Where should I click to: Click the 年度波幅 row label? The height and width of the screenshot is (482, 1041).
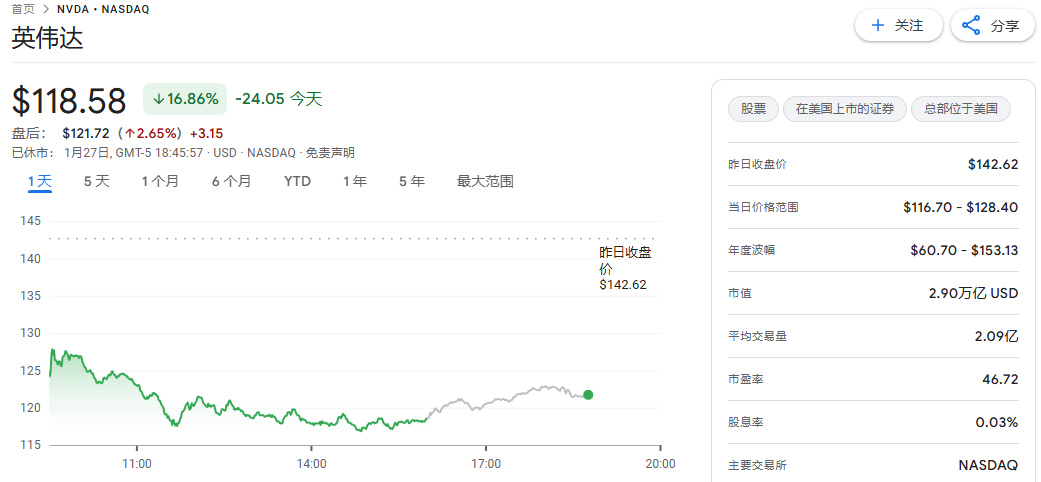tap(752, 250)
